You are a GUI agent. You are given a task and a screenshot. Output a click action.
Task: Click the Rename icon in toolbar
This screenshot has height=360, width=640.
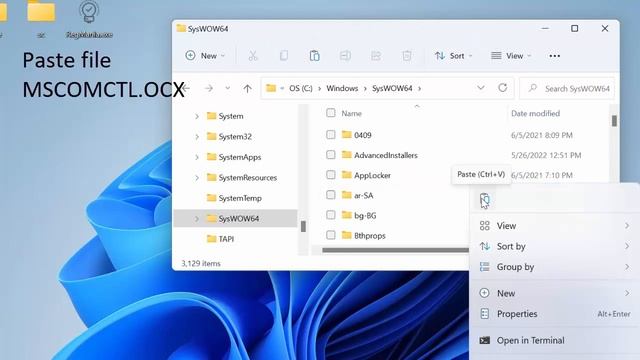click(345, 56)
